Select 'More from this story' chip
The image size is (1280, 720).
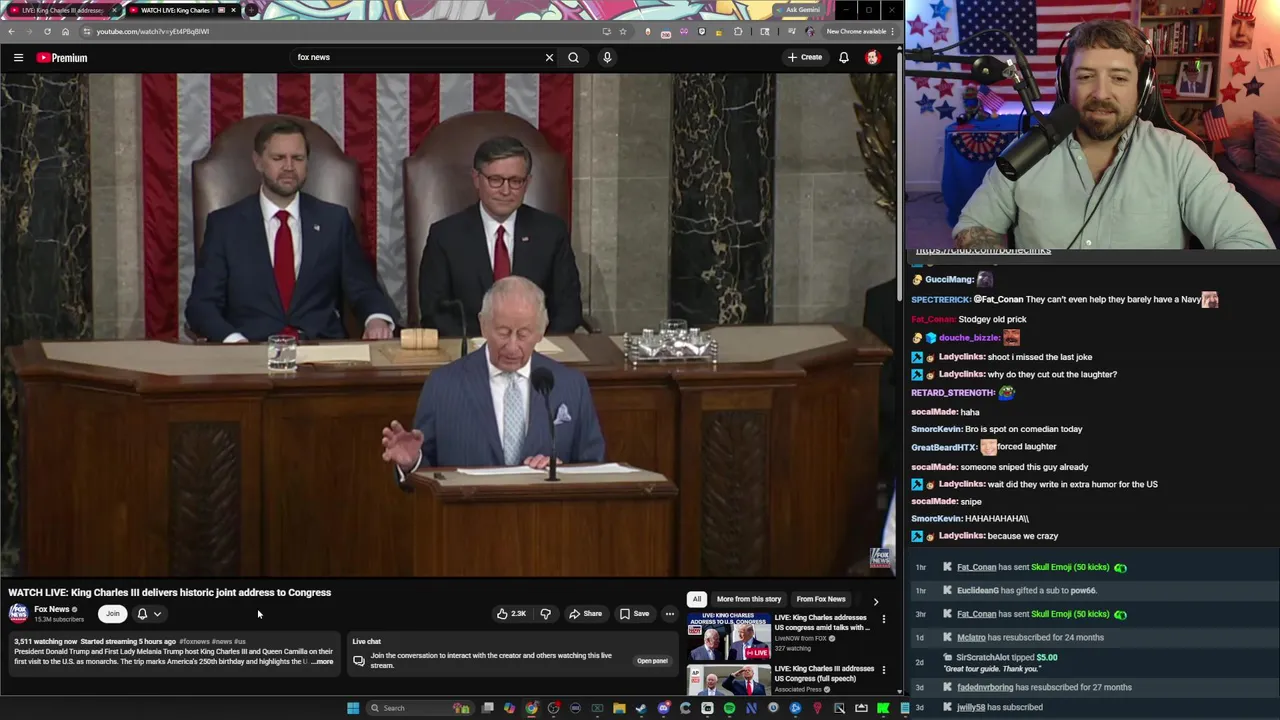pos(749,599)
